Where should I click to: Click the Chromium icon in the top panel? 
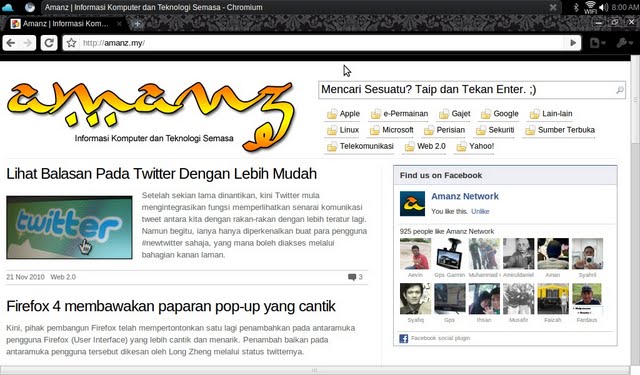[29, 7]
